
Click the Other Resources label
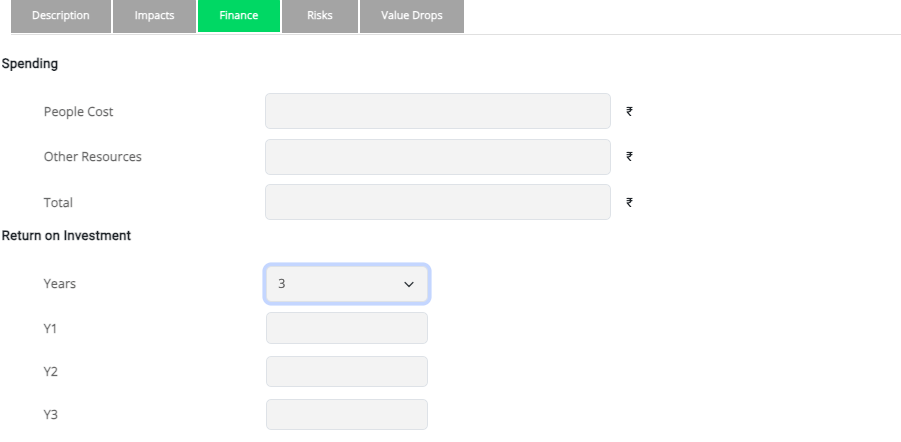pyautogui.click(x=92, y=157)
